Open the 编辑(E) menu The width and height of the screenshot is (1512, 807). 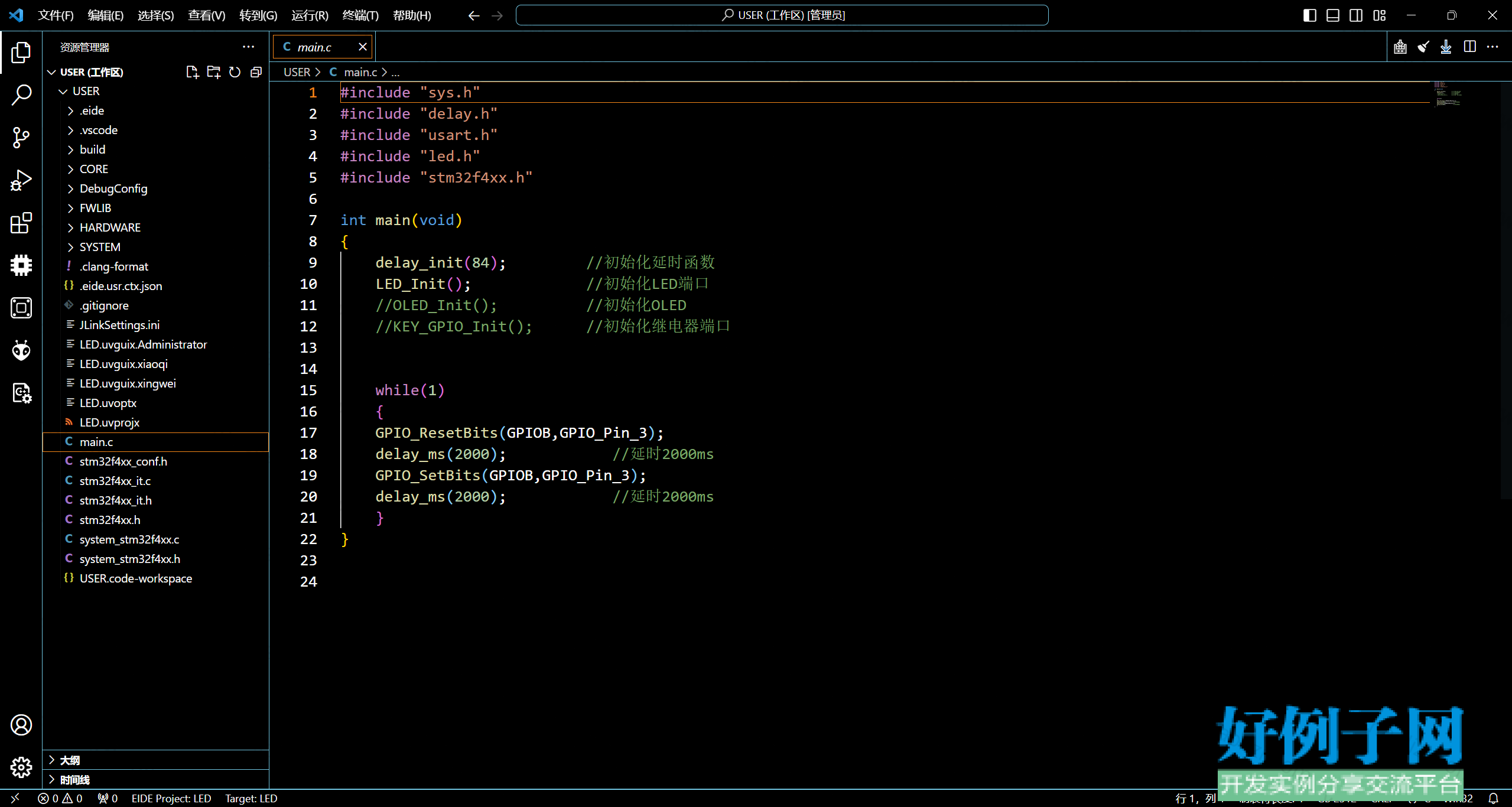106,15
